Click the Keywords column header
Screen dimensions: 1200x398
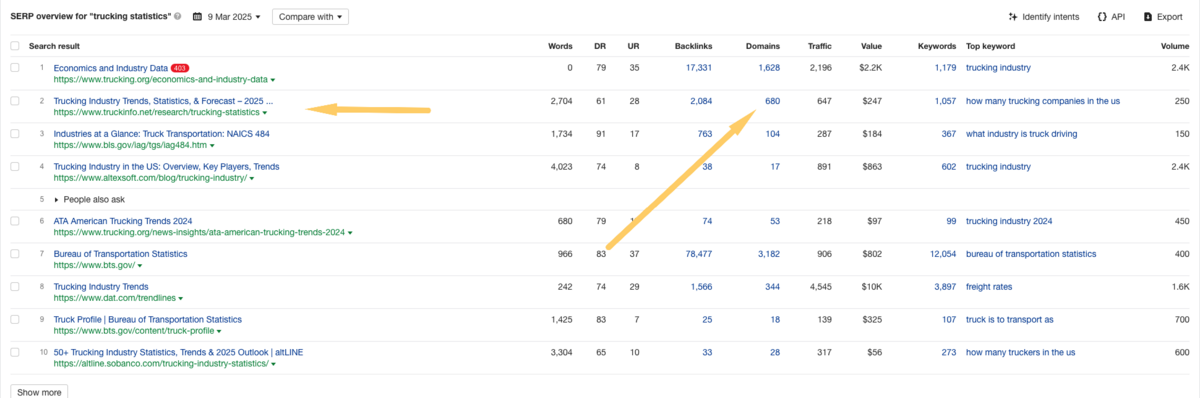coord(937,46)
